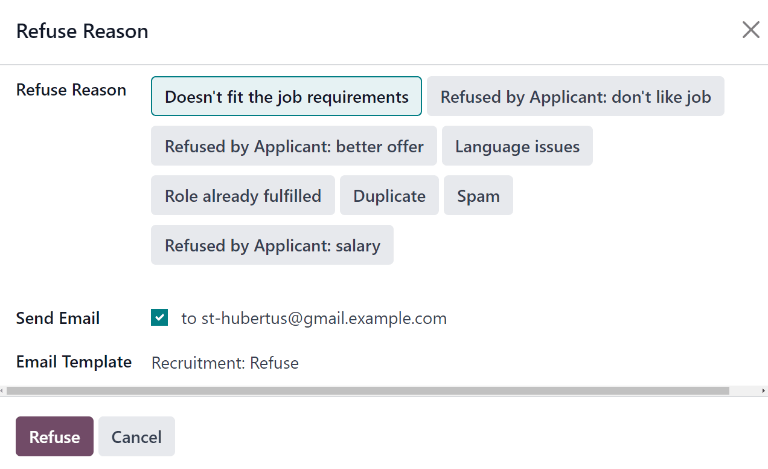Click the "Refuse Reason" dialog title

[x=82, y=31]
